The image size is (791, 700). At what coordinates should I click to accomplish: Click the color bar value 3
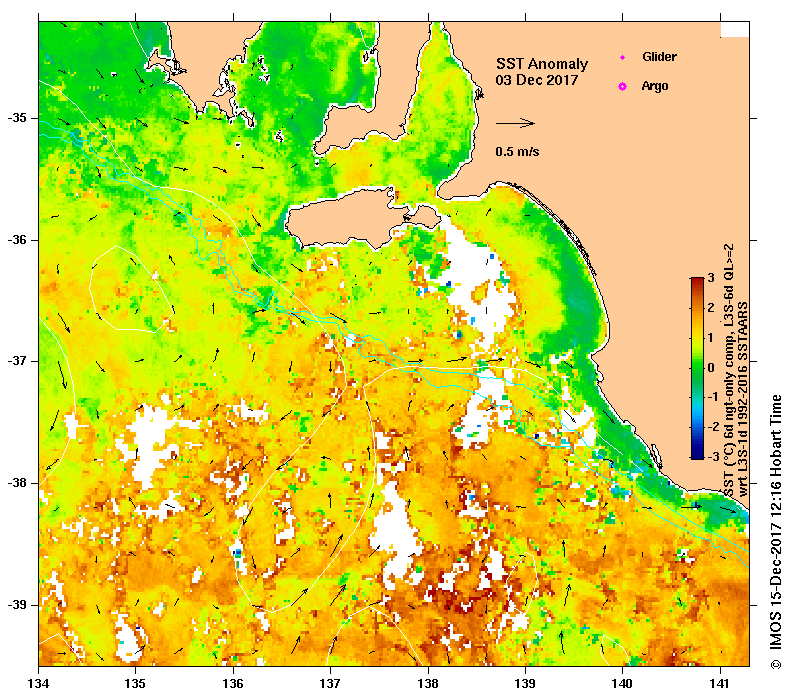(x=711, y=278)
